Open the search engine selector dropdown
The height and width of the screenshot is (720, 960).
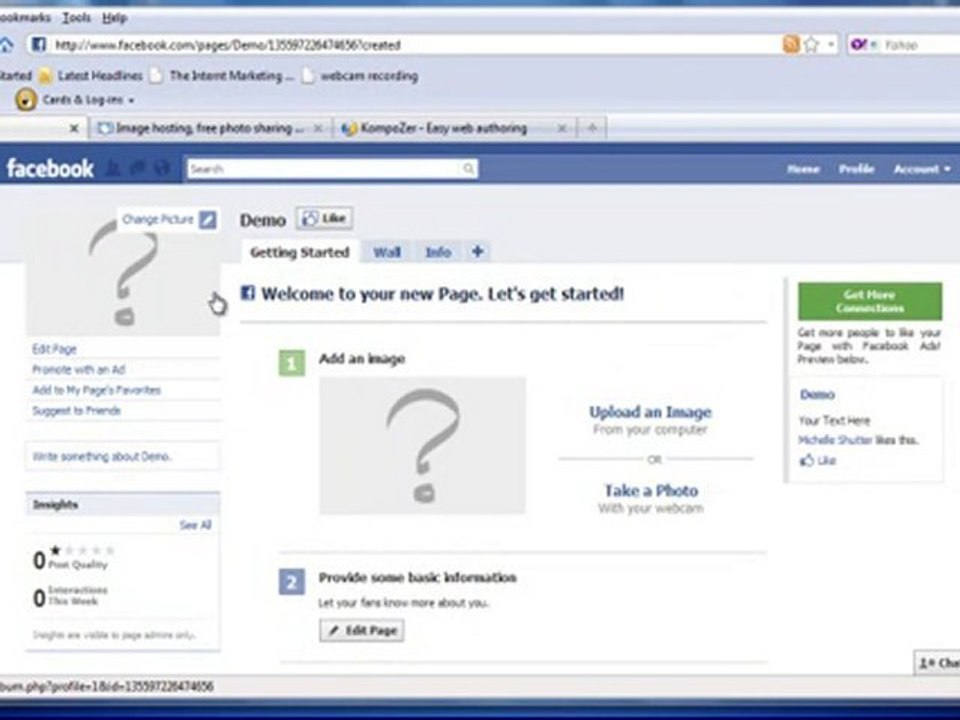874,45
